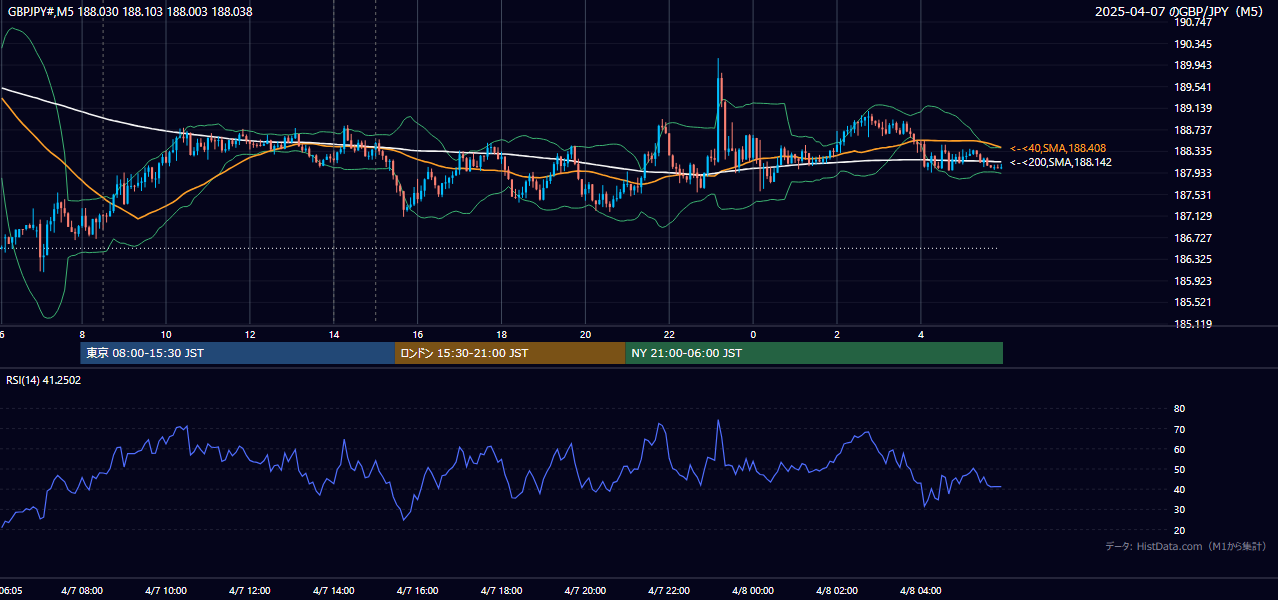Click price axis value 189.139
The height and width of the screenshot is (600, 1278).
click(1194, 108)
